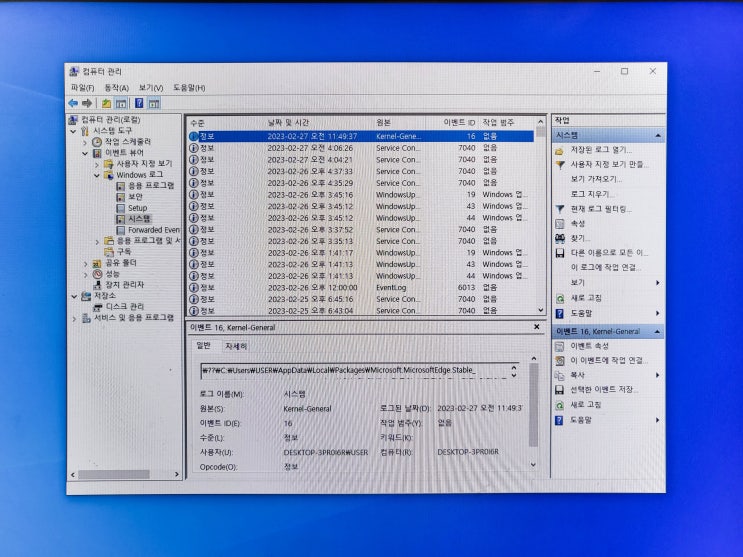Select Forwarded Events log in tree

click(x=154, y=230)
